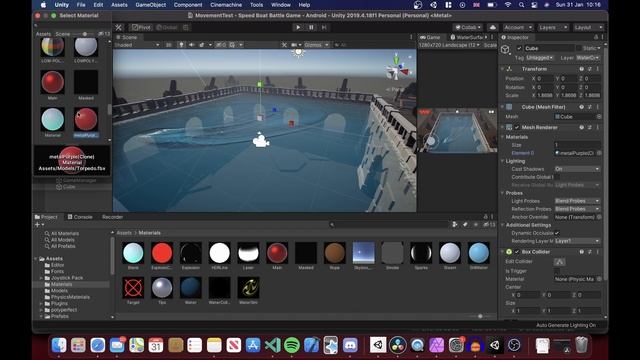This screenshot has width=640, height=360.
Task: Select the Steam material thumbnail
Action: coord(450,253)
